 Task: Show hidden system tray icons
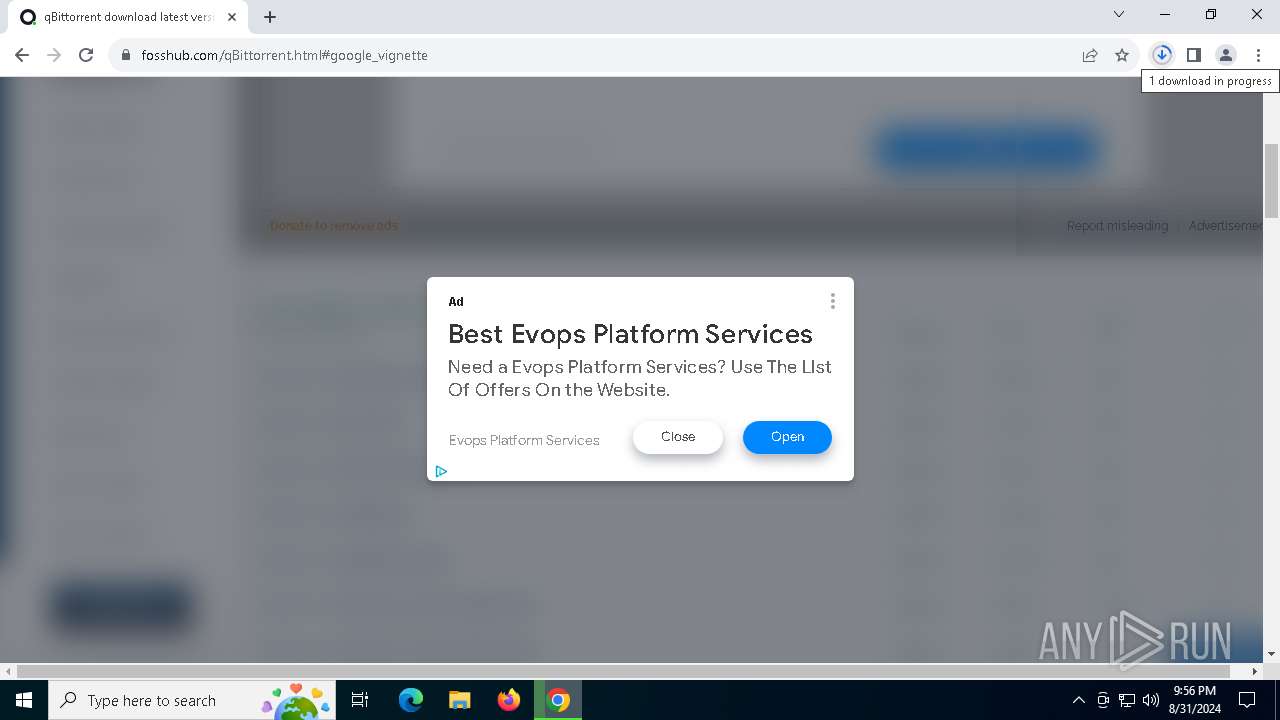pos(1078,700)
